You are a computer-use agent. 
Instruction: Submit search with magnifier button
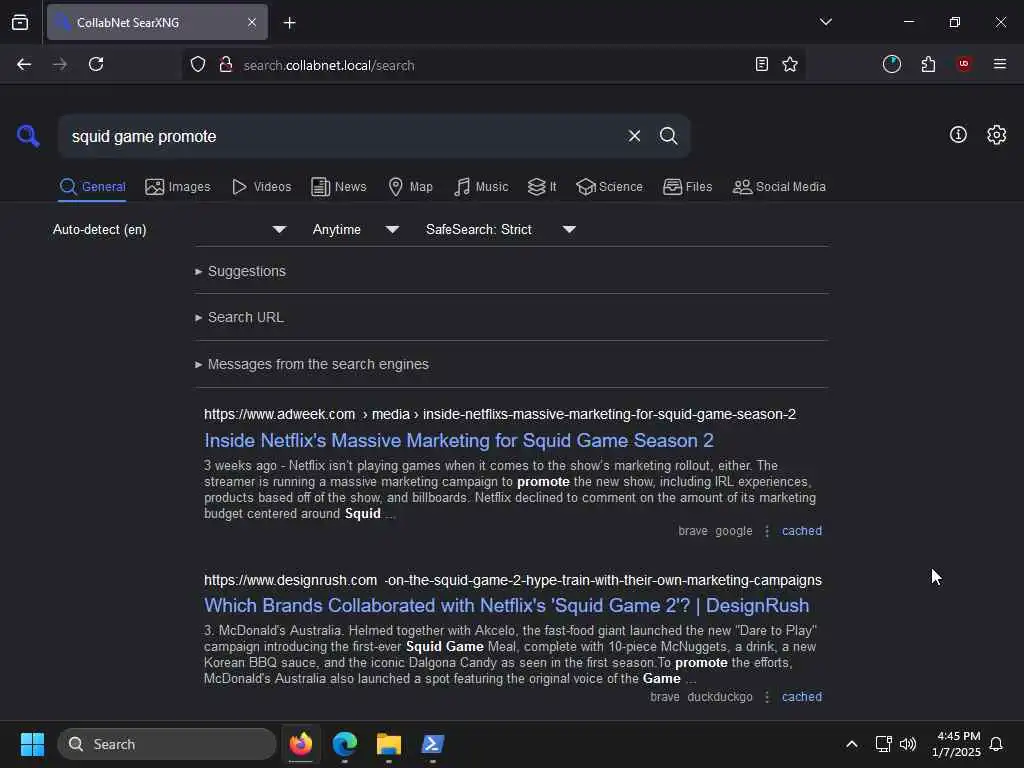point(668,136)
